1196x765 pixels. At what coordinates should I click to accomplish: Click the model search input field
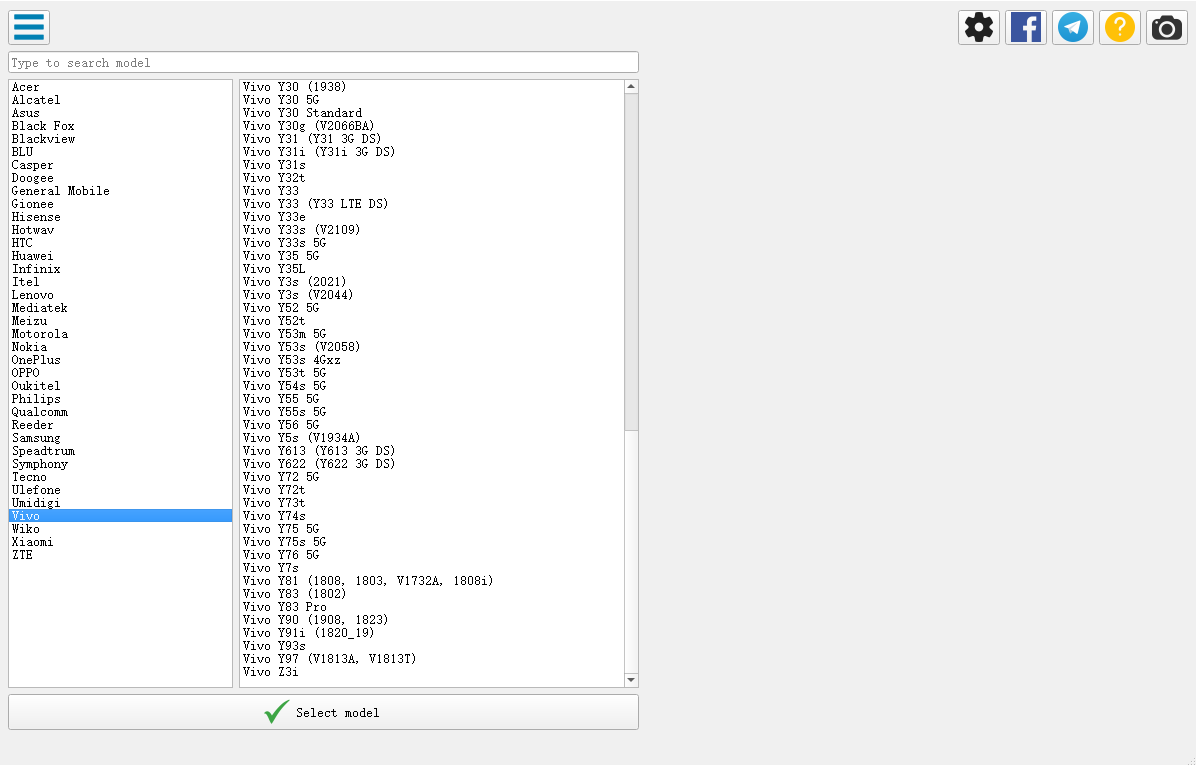323,62
